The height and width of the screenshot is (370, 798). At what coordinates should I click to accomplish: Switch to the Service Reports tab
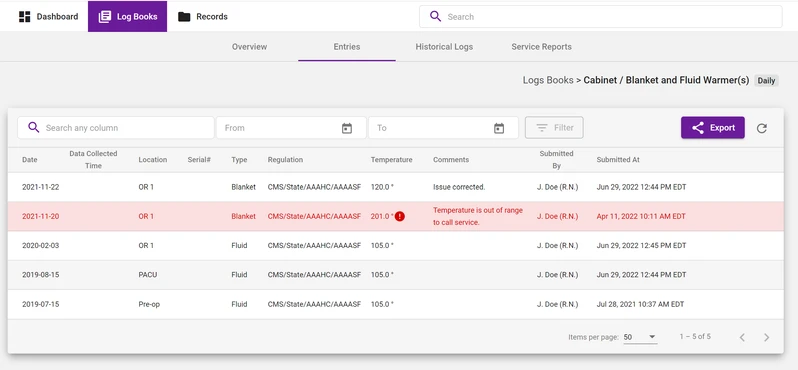click(542, 47)
